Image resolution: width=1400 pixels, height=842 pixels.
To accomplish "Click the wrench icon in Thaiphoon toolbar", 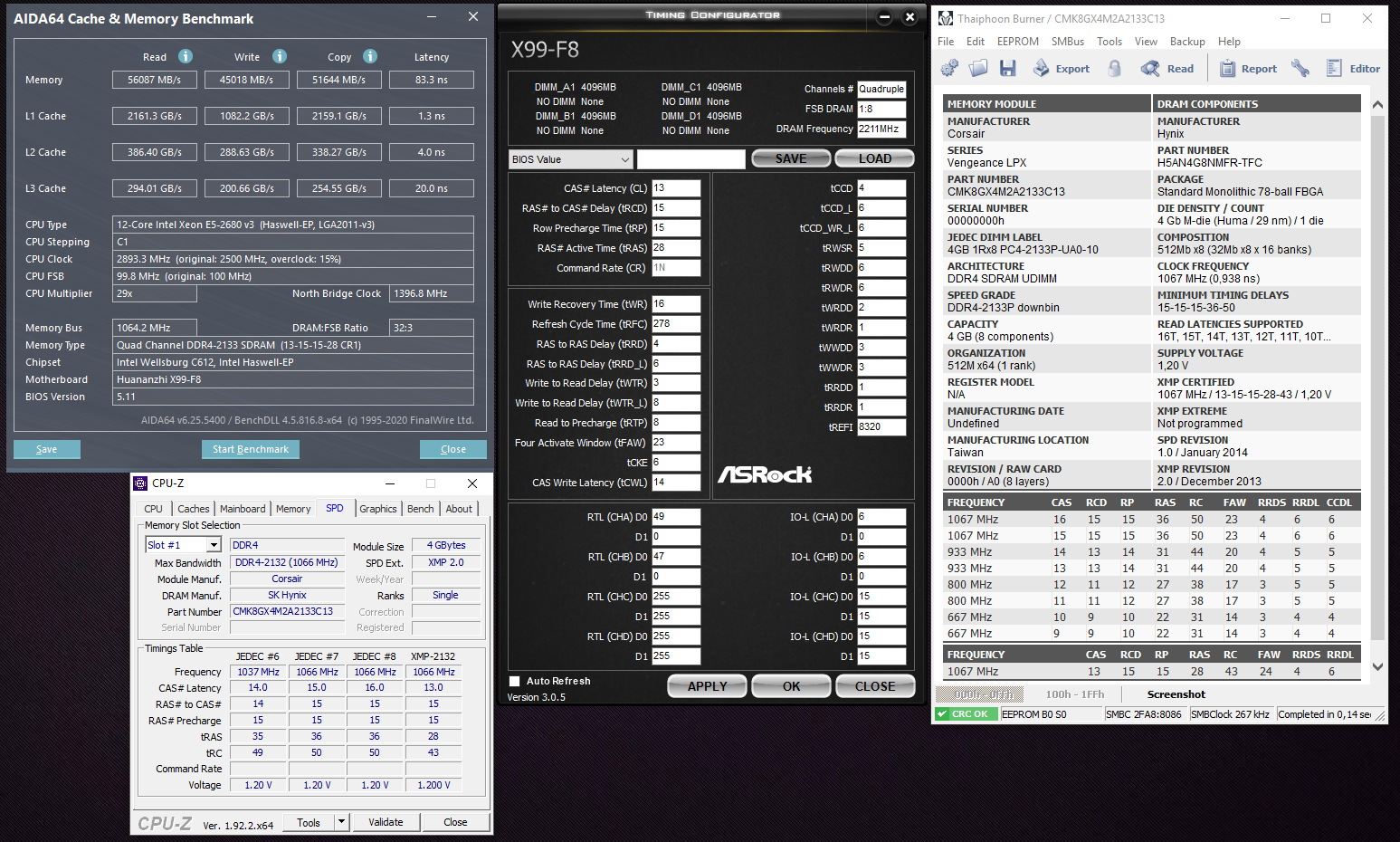I will click(x=1300, y=68).
